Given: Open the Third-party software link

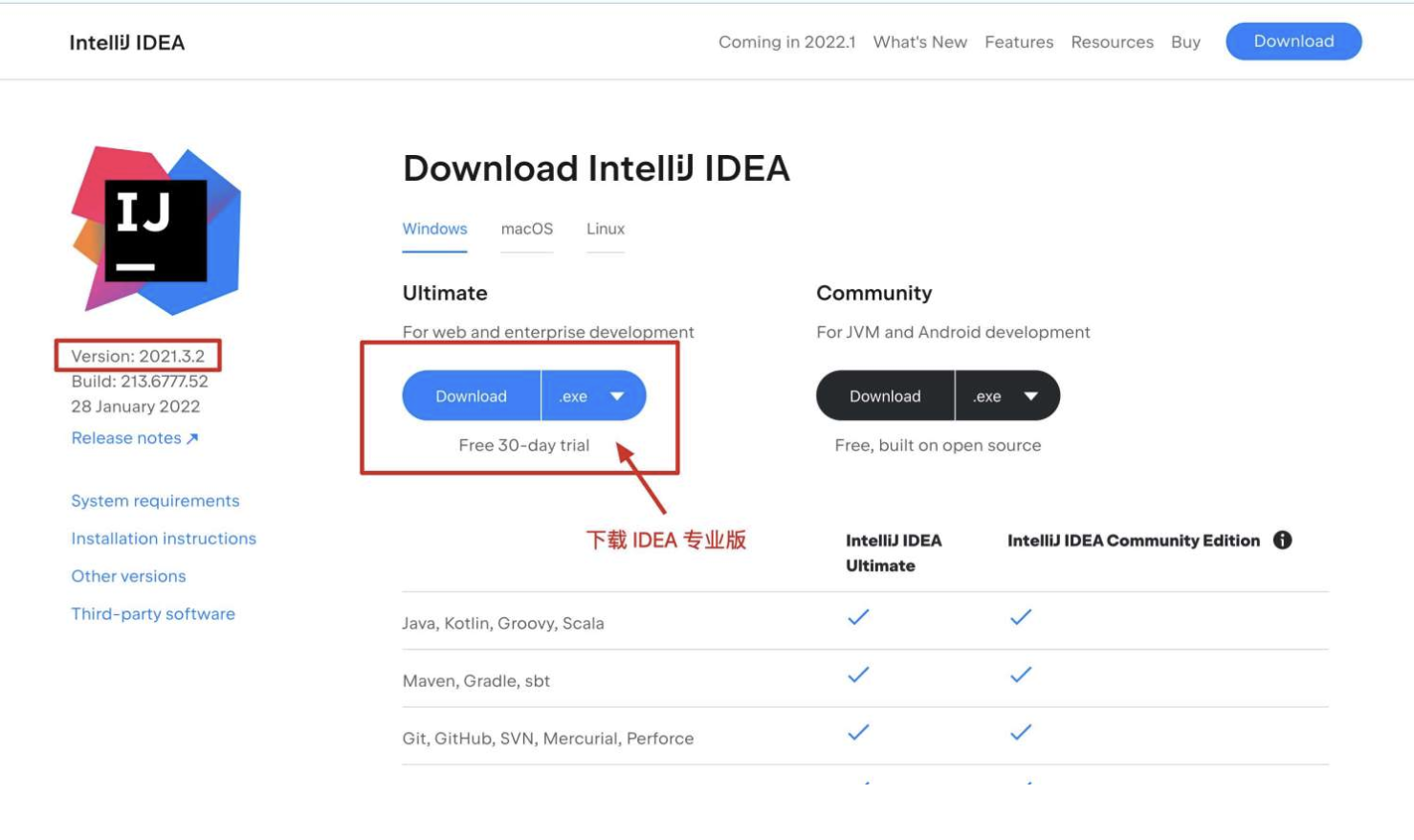Looking at the screenshot, I should (x=153, y=614).
